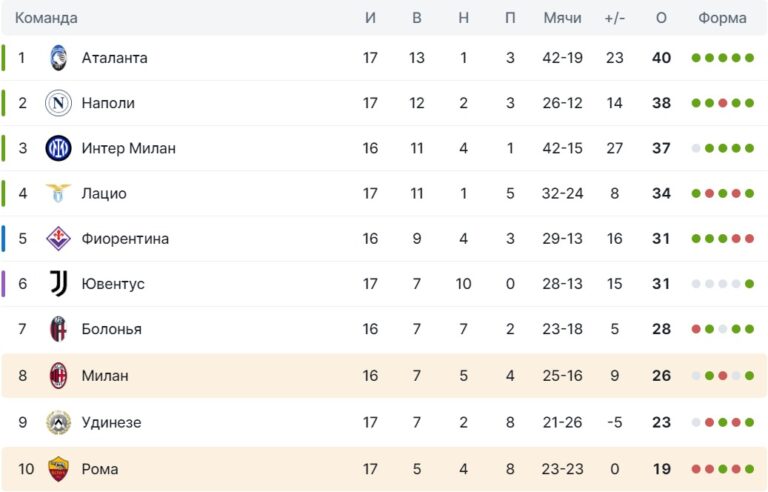Image resolution: width=768 pixels, height=492 pixels.
Task: Click the Atalanta club crest icon
Action: point(58,58)
